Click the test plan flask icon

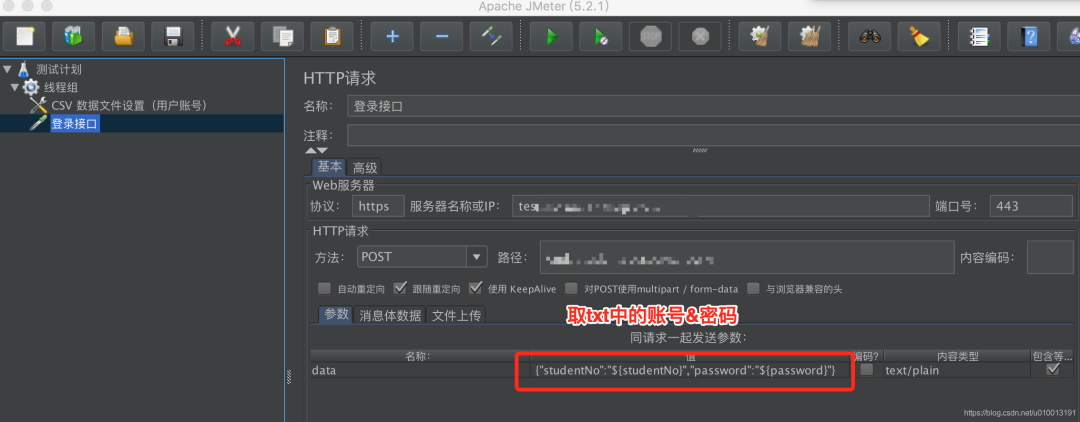[24, 70]
